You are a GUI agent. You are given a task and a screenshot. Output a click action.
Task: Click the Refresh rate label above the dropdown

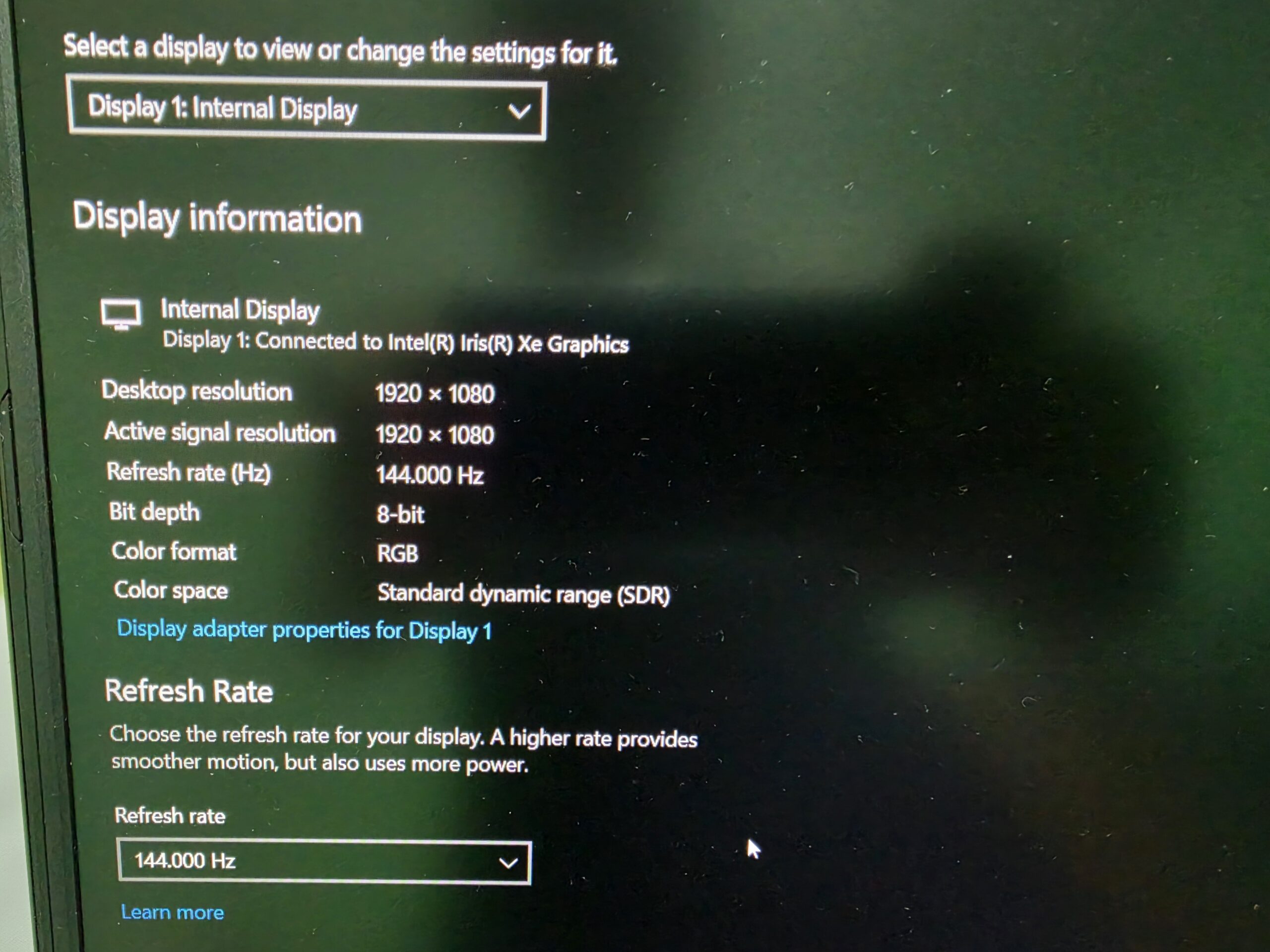click(x=170, y=816)
